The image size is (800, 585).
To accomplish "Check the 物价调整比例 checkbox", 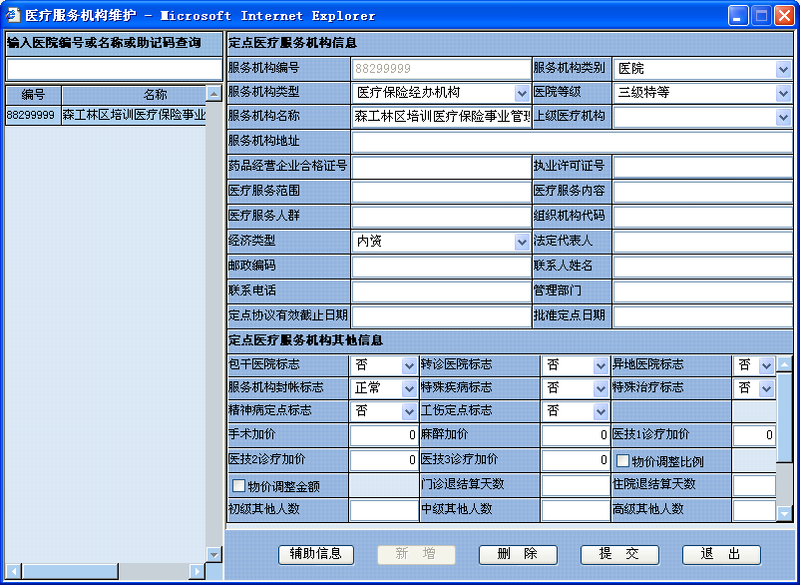I will pyautogui.click(x=622, y=461).
